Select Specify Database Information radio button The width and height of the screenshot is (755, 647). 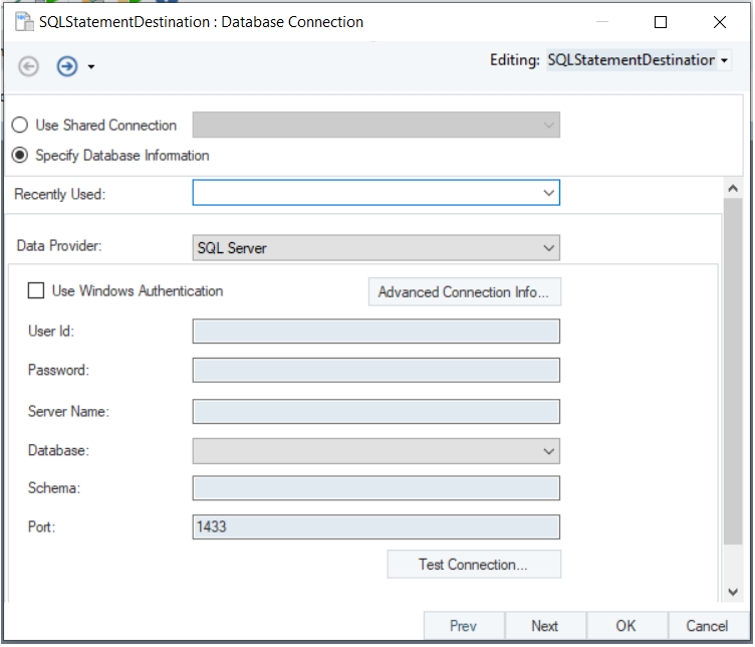coord(19,156)
